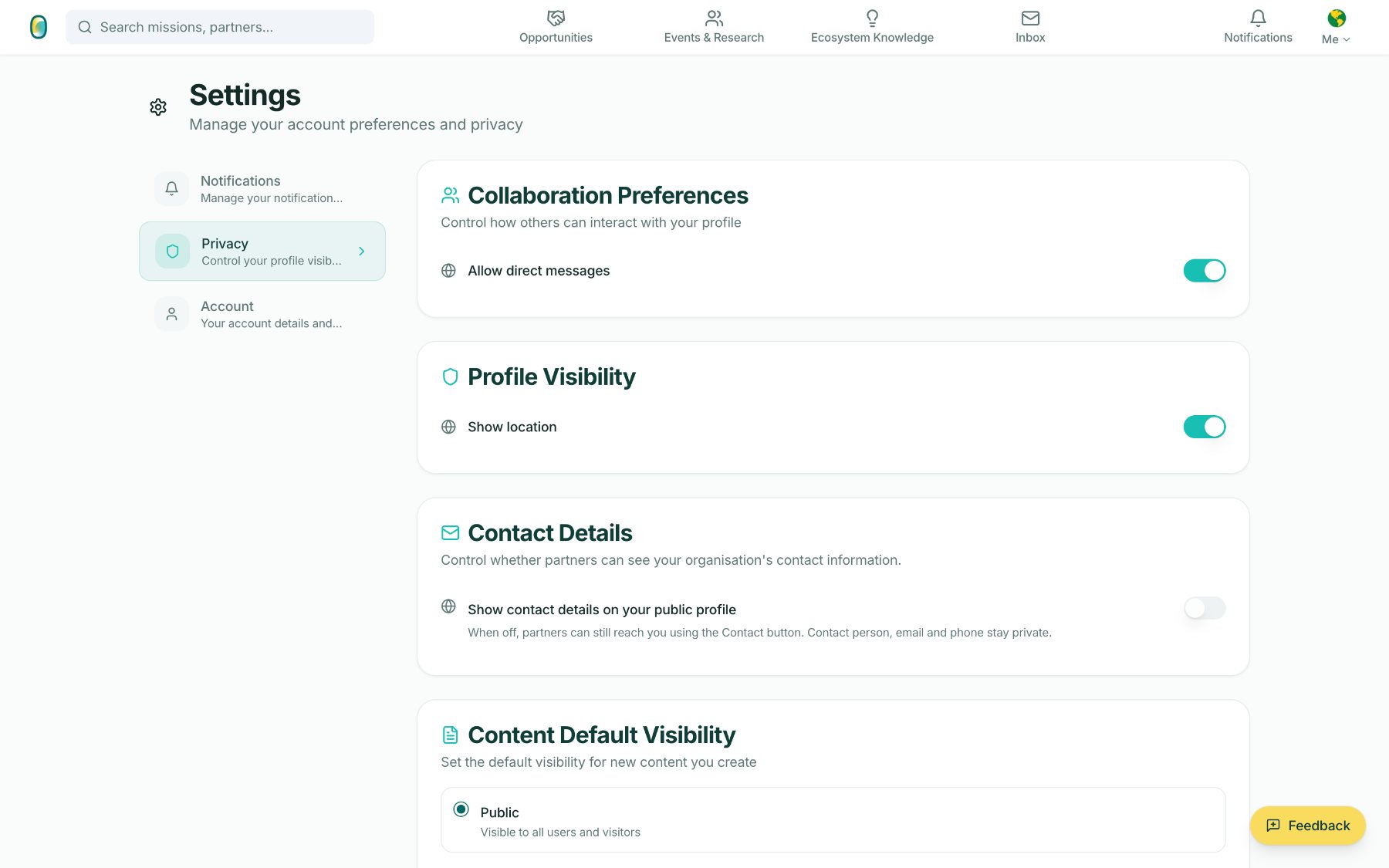Viewport: 1389px width, 868px height.
Task: Click the Settings gear icon
Action: coord(158,107)
